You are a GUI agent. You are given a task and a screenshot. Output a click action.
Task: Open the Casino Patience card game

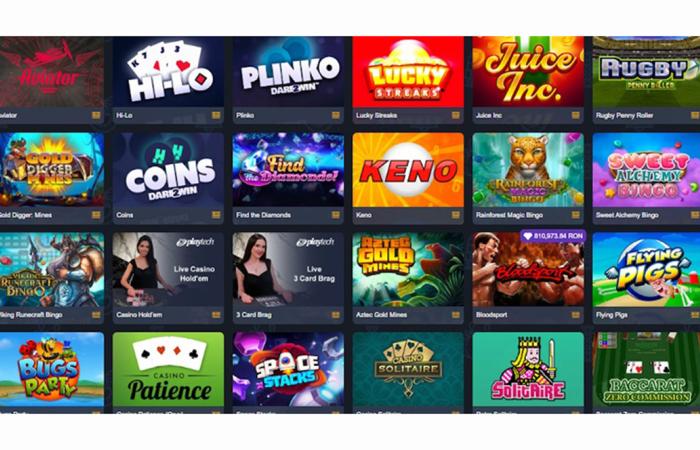point(168,369)
